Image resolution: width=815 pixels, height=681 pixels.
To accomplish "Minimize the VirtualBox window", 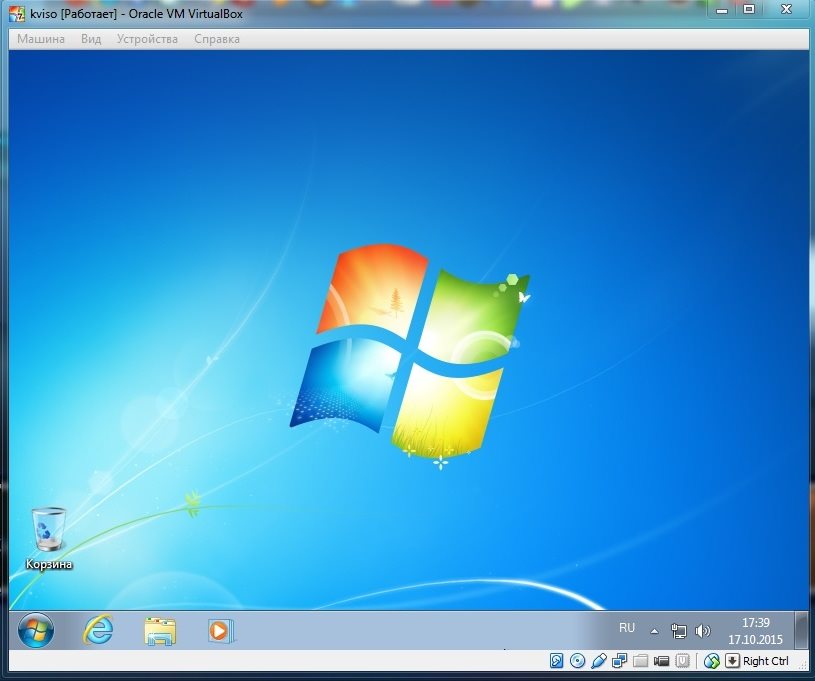I will coord(722,10).
